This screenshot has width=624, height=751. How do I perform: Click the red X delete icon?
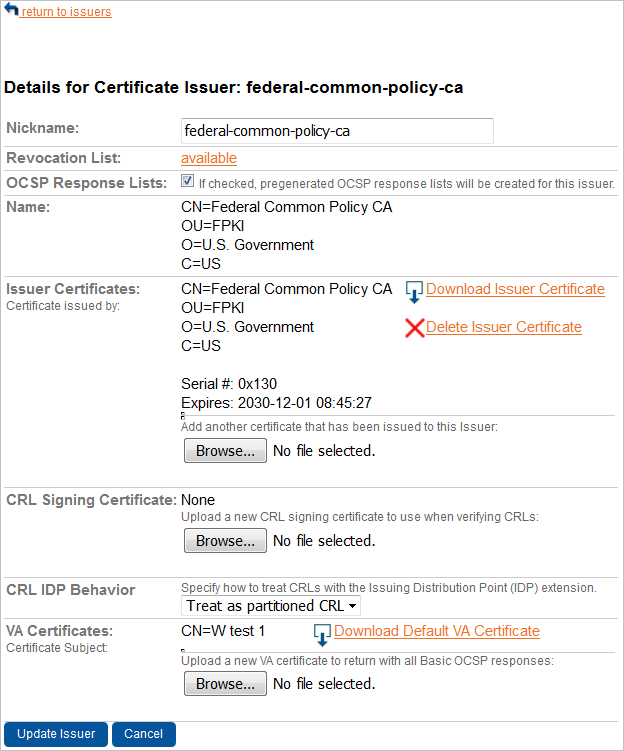414,327
